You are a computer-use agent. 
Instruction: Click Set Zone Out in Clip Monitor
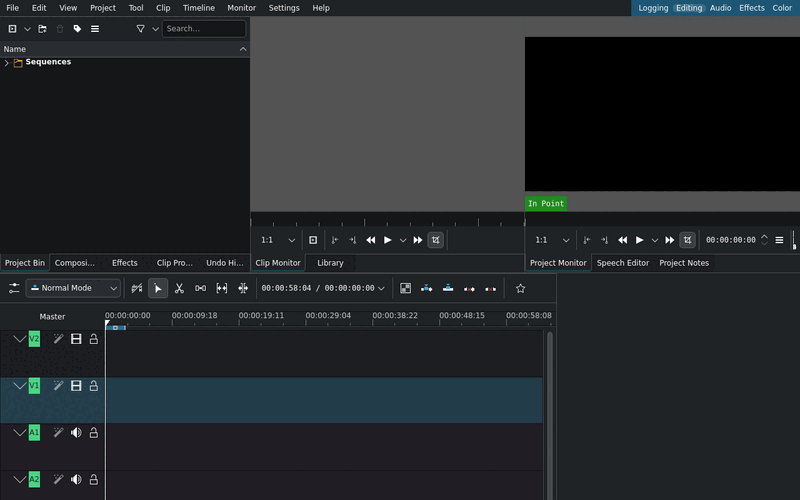pyautogui.click(x=353, y=240)
